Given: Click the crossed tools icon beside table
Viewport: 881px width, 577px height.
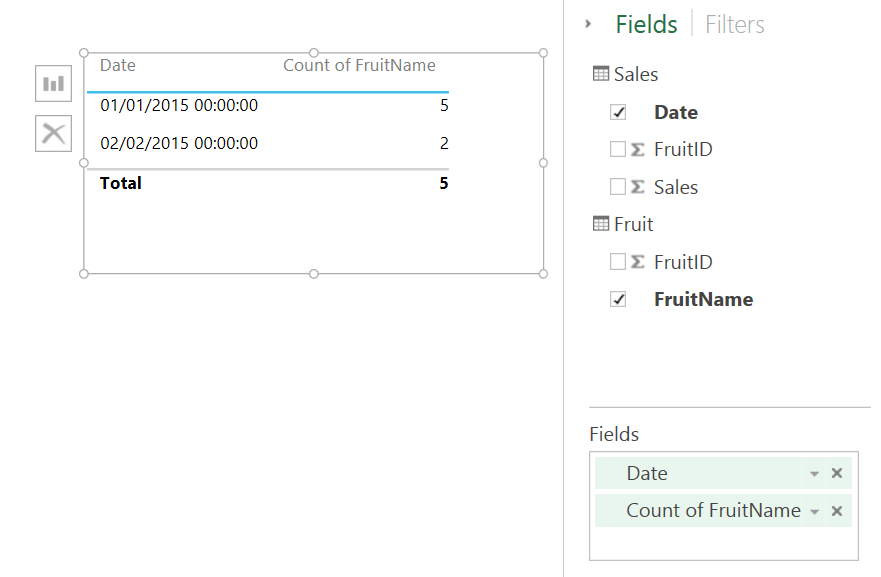Looking at the screenshot, I should (53, 133).
